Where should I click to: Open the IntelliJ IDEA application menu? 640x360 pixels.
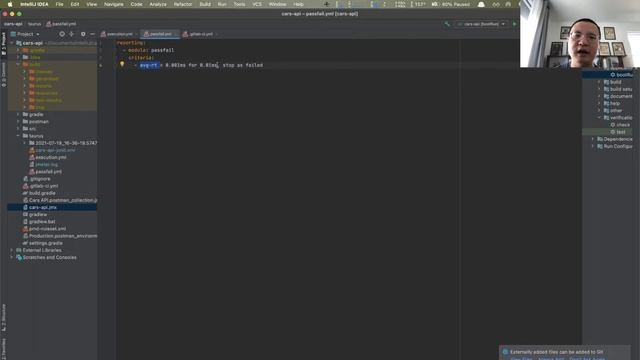point(34,4)
